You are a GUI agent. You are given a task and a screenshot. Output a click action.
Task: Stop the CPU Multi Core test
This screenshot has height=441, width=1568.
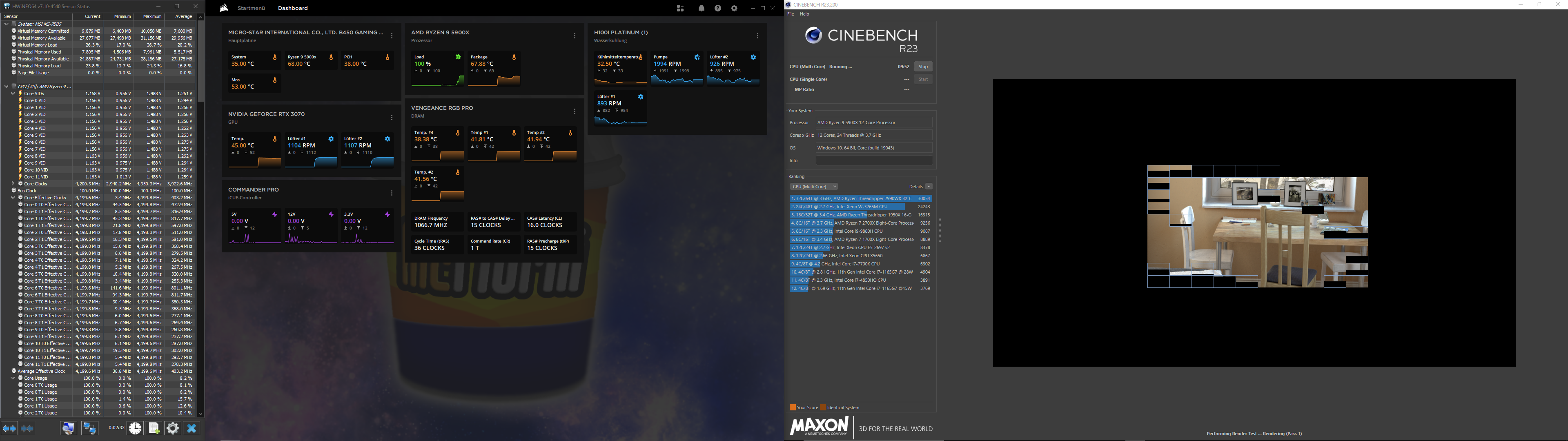click(923, 67)
